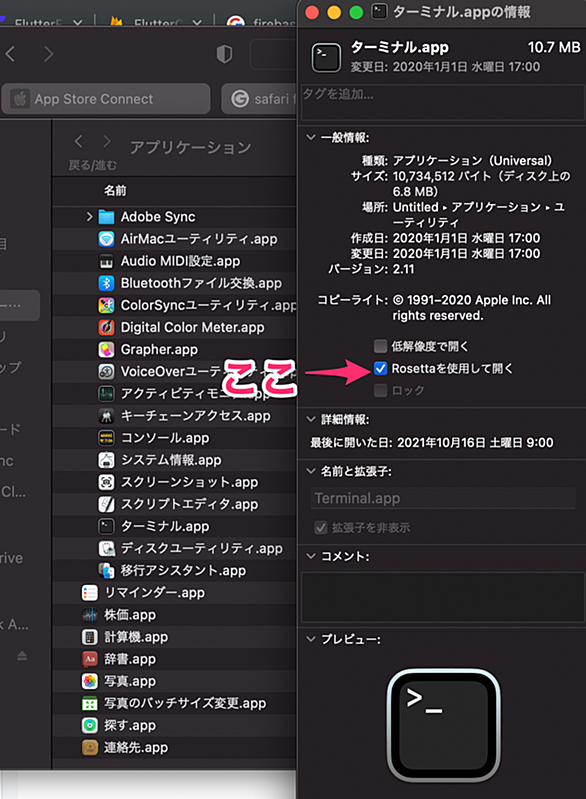Screen dimensions: 586x799
Task: Expand the Adobe Sync folder disclosure arrow
Action: [x=90, y=217]
